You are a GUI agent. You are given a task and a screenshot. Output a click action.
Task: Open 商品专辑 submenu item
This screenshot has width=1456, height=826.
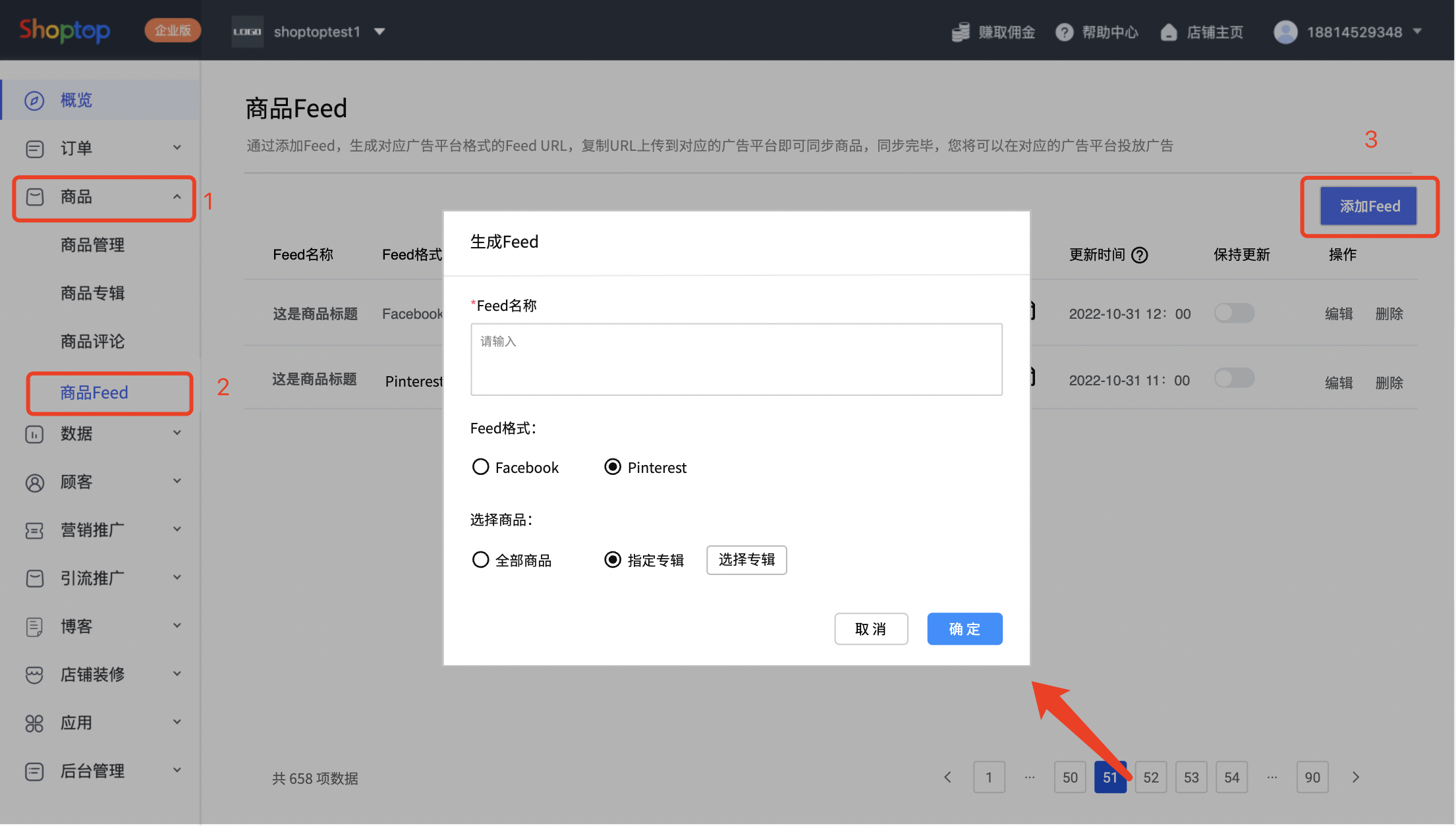point(92,293)
